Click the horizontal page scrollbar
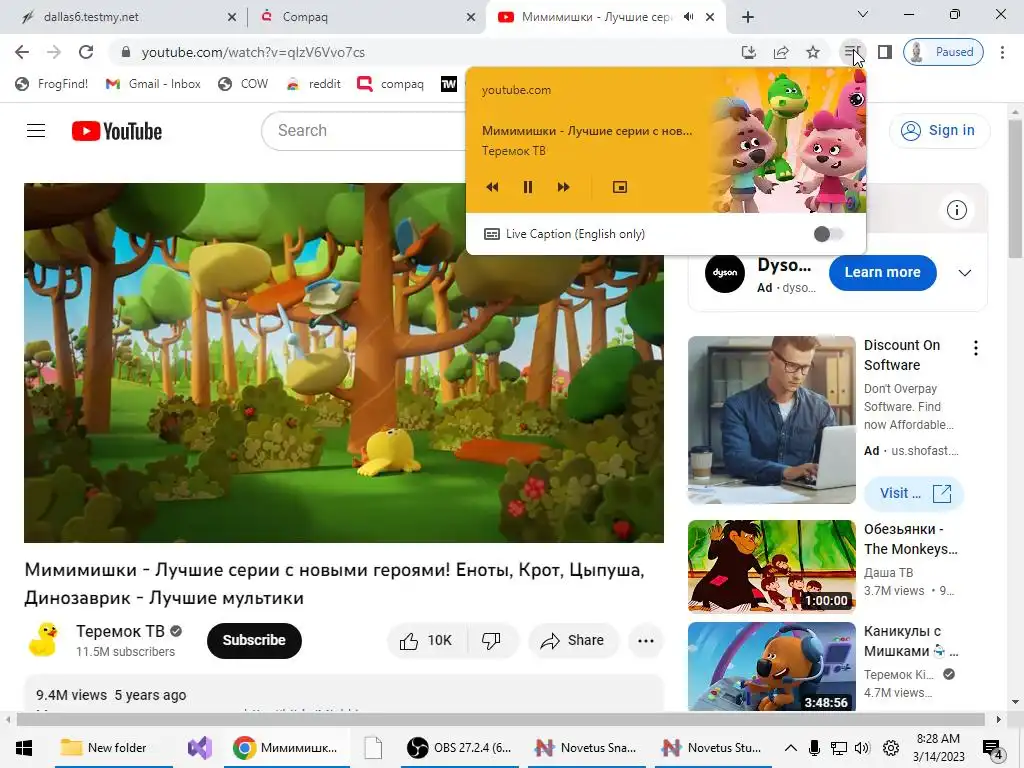Image resolution: width=1024 pixels, height=768 pixels. (x=502, y=719)
